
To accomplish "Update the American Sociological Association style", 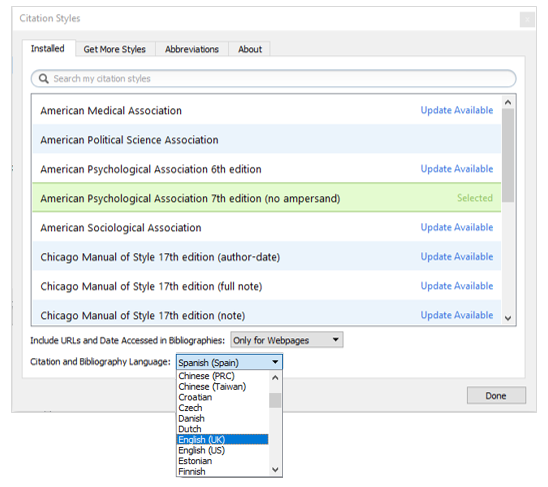I will point(457,228).
